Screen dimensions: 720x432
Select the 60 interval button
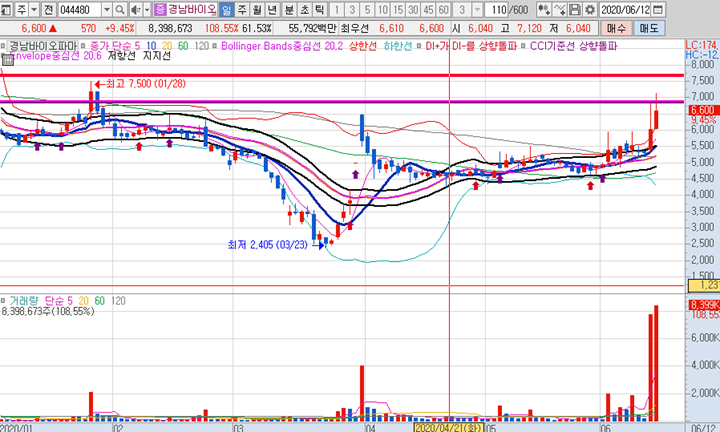[x=443, y=9]
